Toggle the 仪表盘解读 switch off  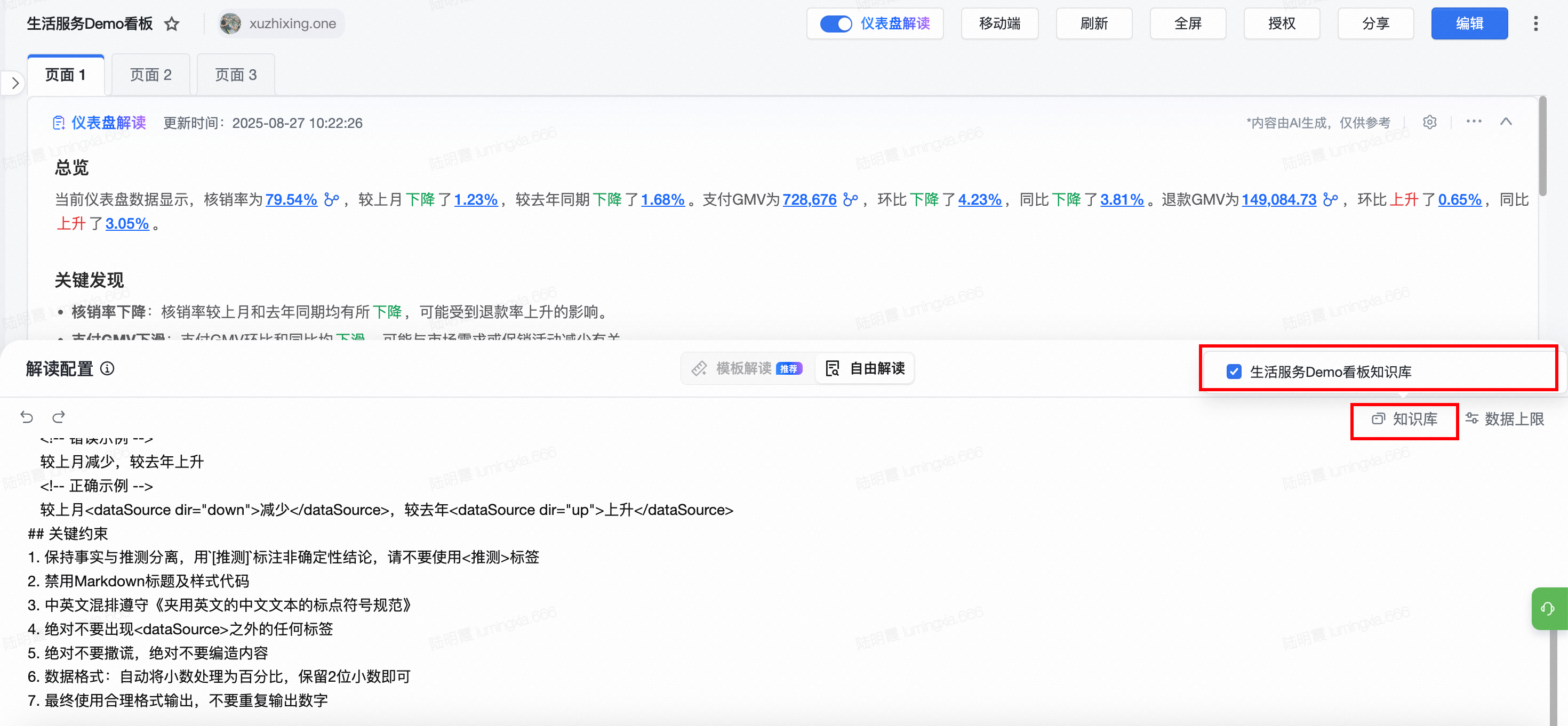coord(836,24)
